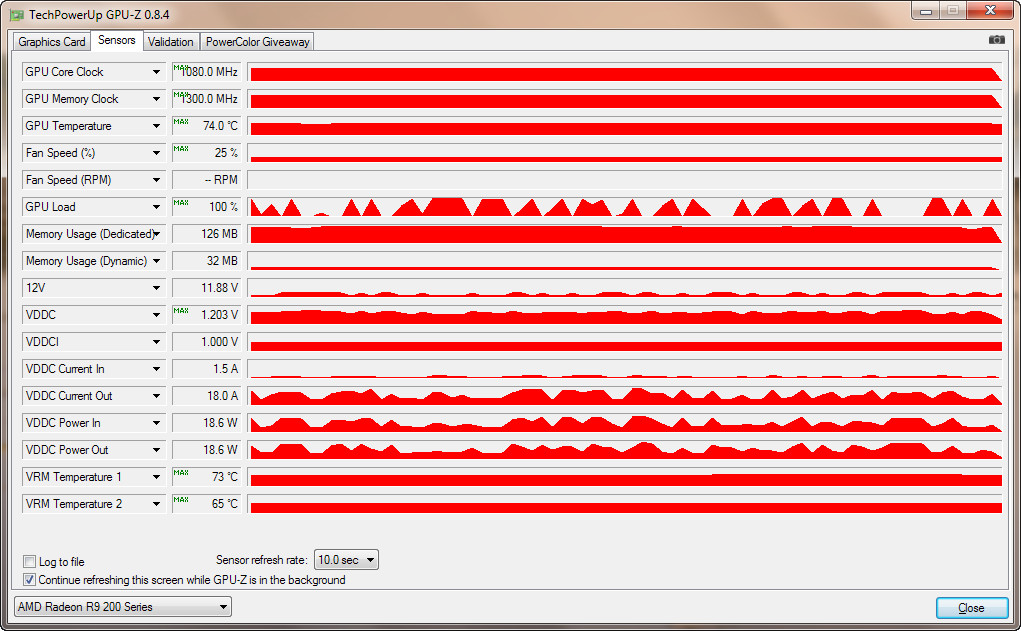This screenshot has height=631, width=1021.
Task: Click the VRM Temperature 1 history graph
Action: pyautogui.click(x=626, y=477)
